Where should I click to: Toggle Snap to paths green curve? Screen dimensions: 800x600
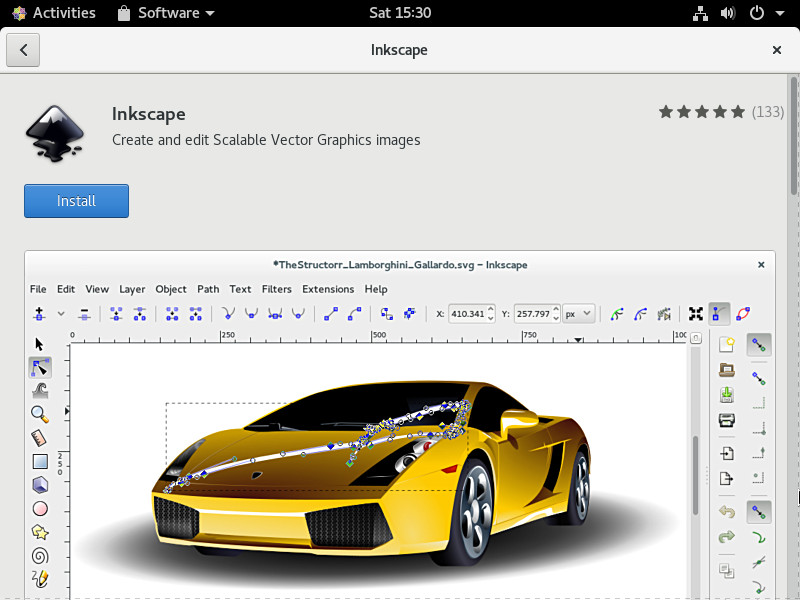[x=759, y=537]
